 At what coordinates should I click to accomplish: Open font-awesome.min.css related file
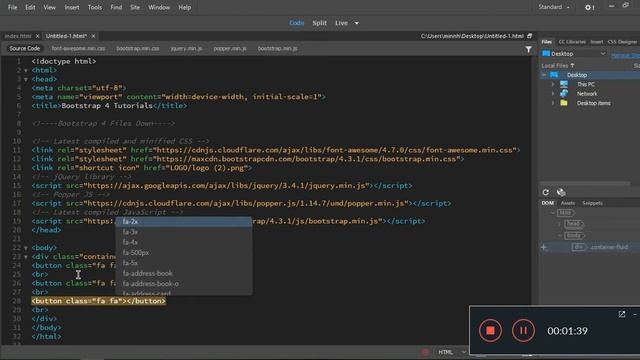tap(78, 48)
